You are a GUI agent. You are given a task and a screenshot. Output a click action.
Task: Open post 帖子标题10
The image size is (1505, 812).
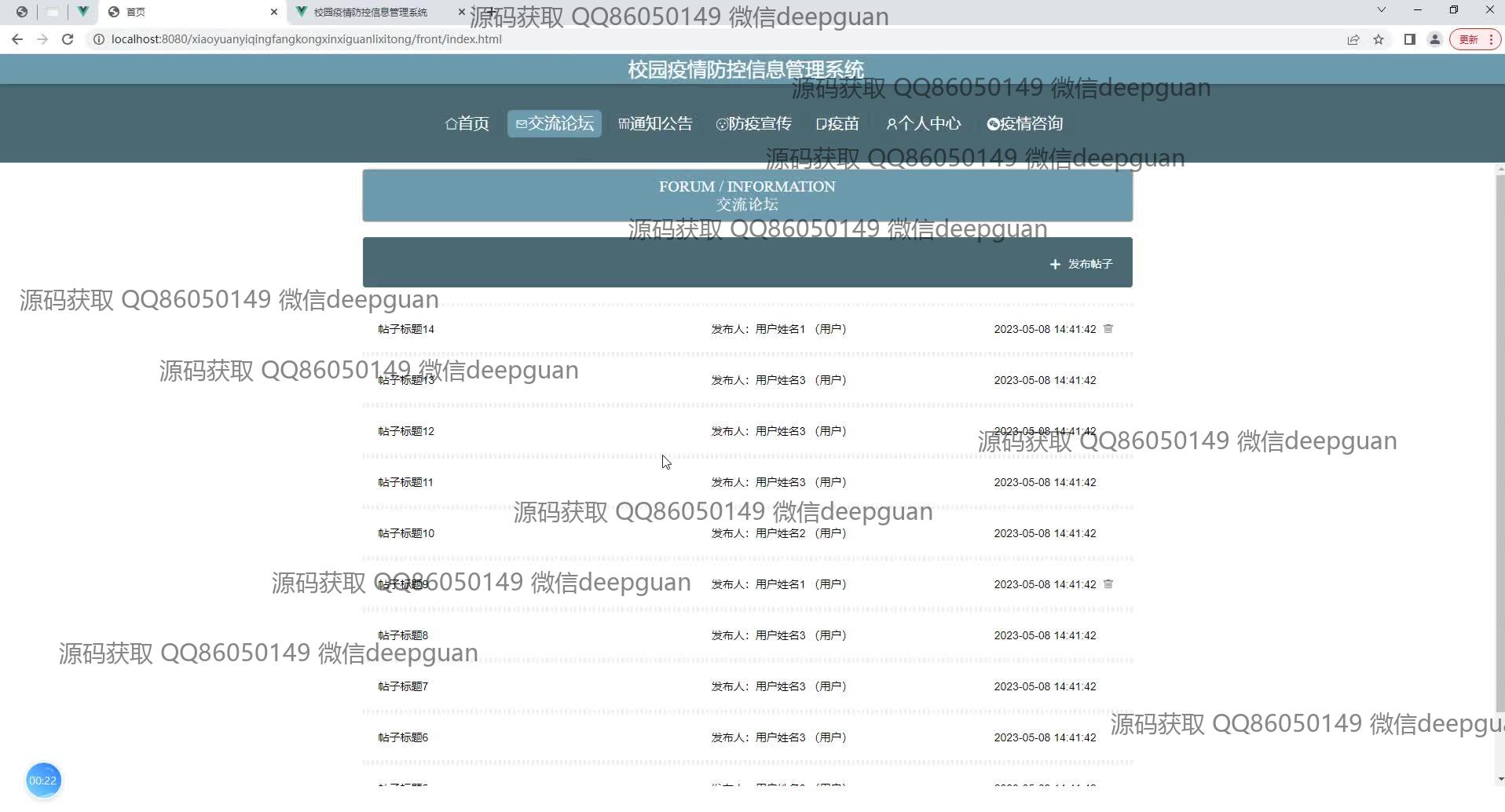(406, 533)
